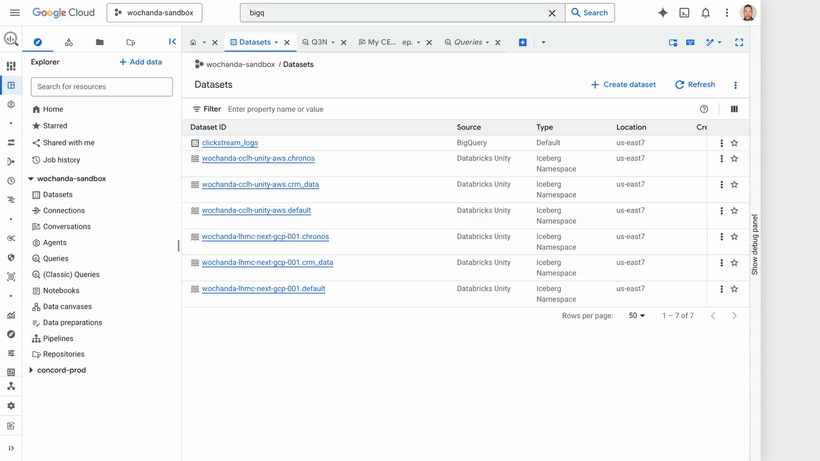820x461 pixels.
Task: Expand the concord-prod project
Action: click(x=31, y=370)
